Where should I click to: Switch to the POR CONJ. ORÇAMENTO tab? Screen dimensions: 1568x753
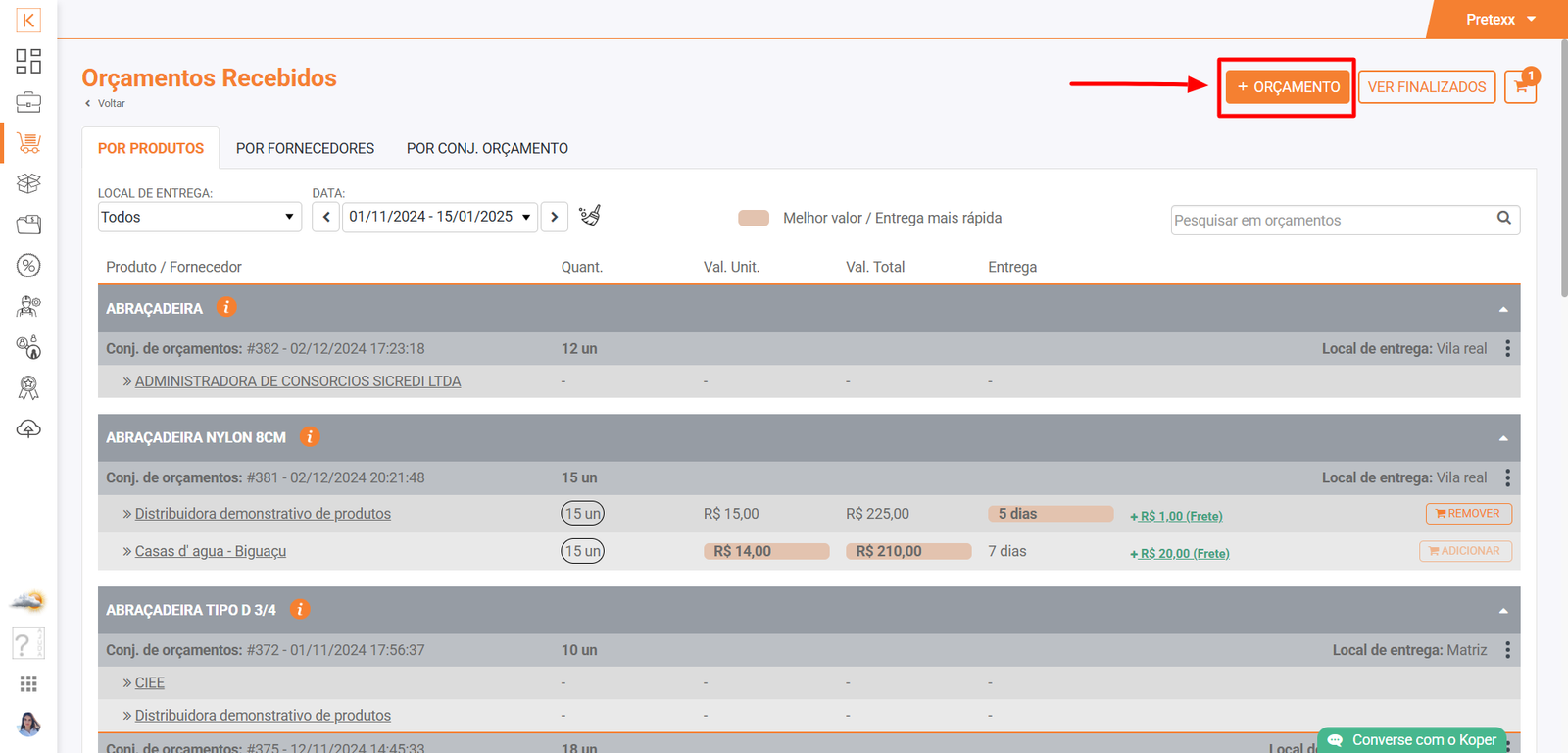pyautogui.click(x=487, y=149)
